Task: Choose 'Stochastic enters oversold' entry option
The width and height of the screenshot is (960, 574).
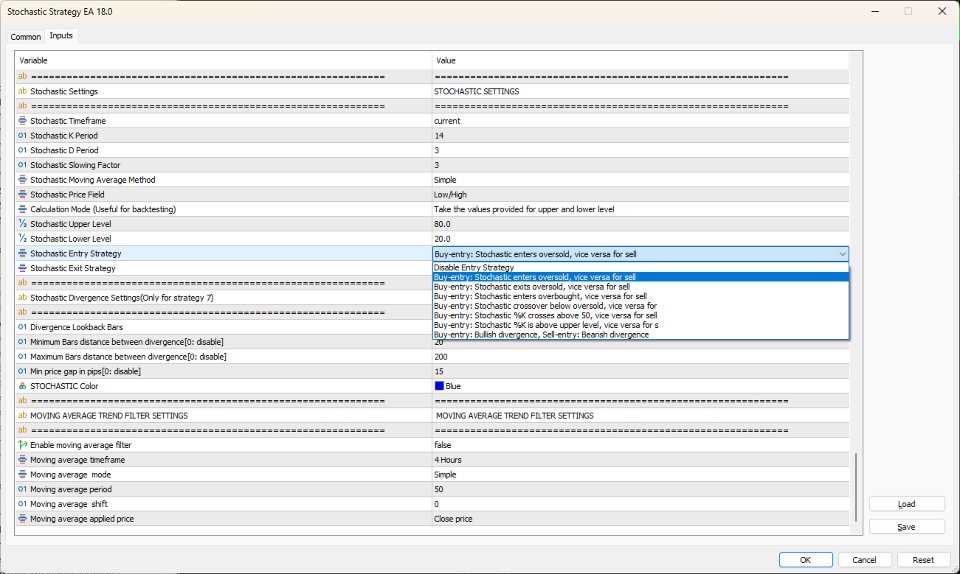Action: (640, 277)
